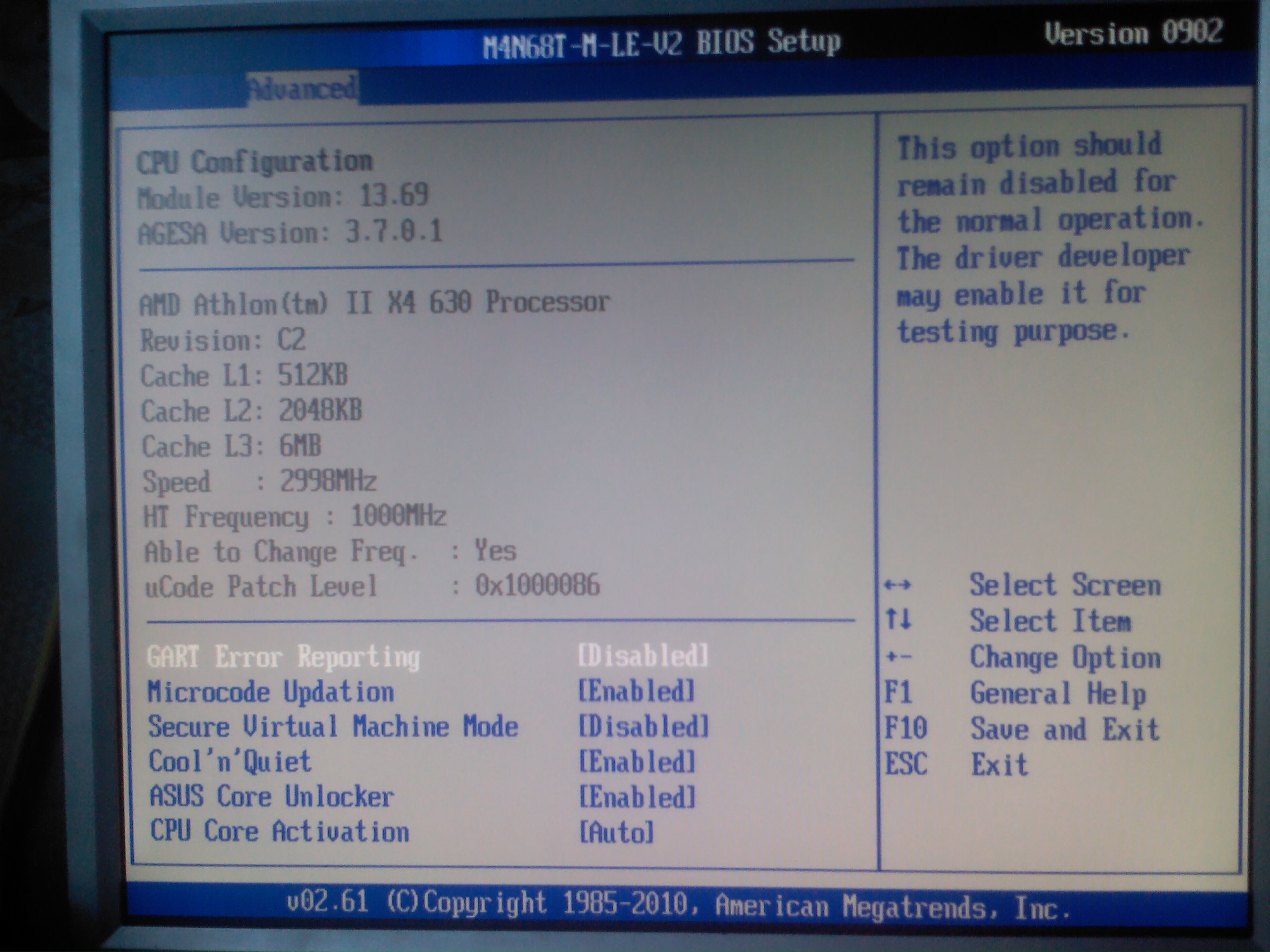
Task: Select the Advanced tab
Action: [303, 89]
